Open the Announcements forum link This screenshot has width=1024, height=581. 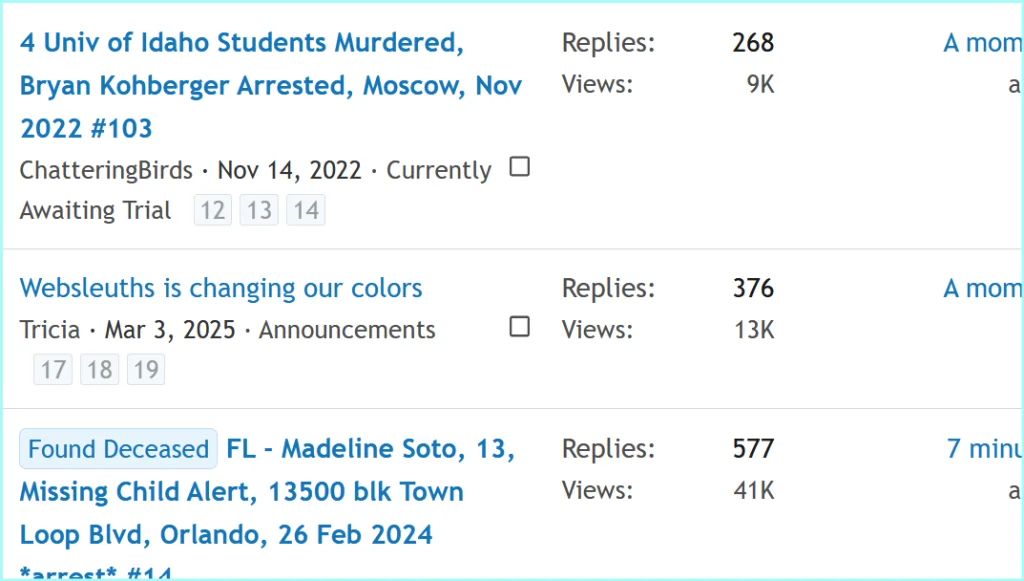347,330
